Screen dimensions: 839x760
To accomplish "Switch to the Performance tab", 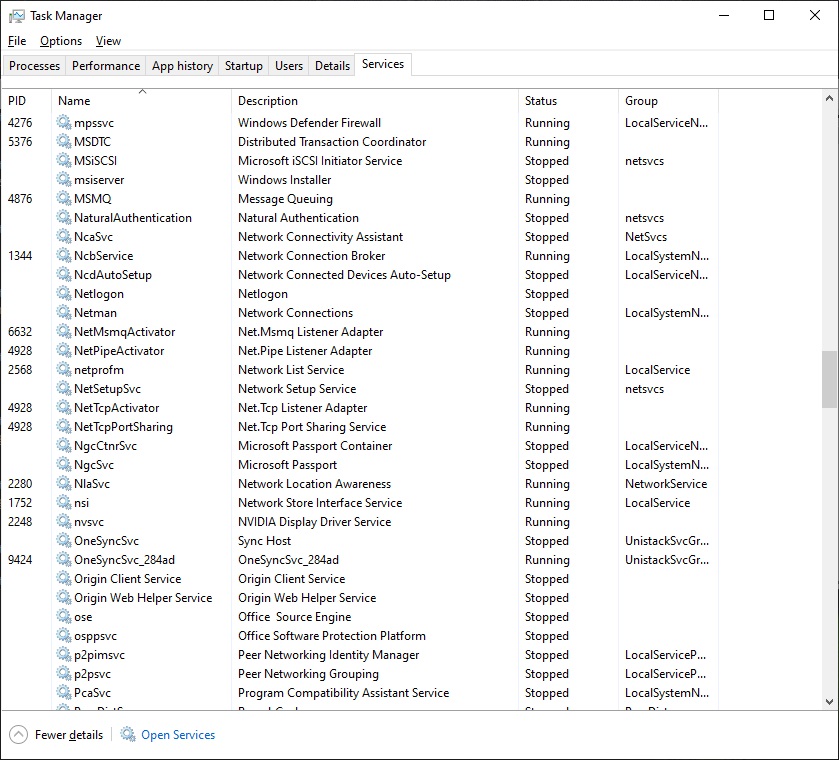I will point(106,65).
